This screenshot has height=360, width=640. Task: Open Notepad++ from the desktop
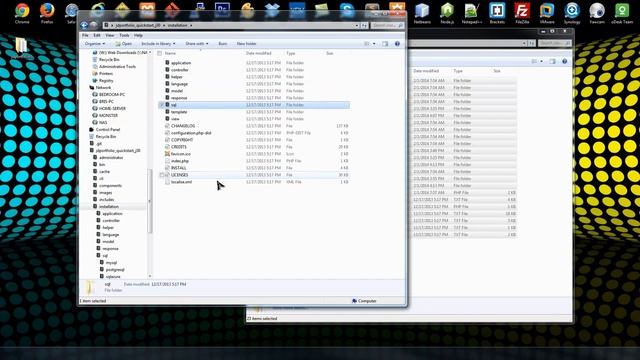[472, 12]
